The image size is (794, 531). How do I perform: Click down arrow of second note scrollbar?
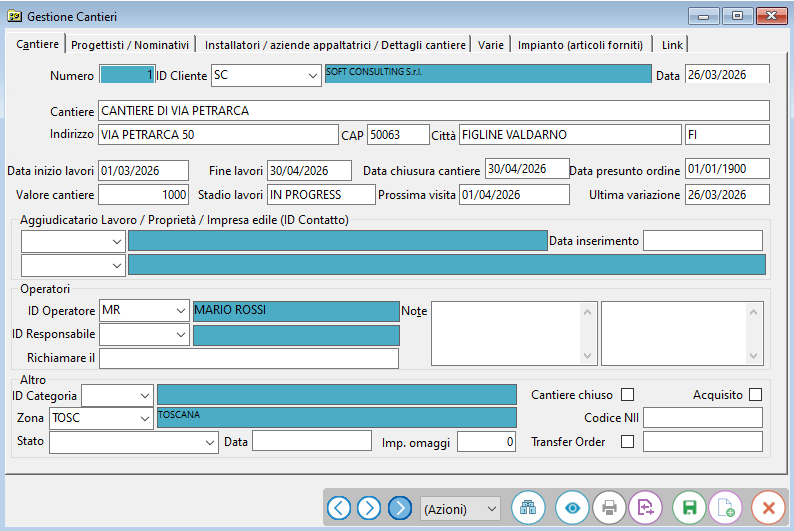(753, 356)
